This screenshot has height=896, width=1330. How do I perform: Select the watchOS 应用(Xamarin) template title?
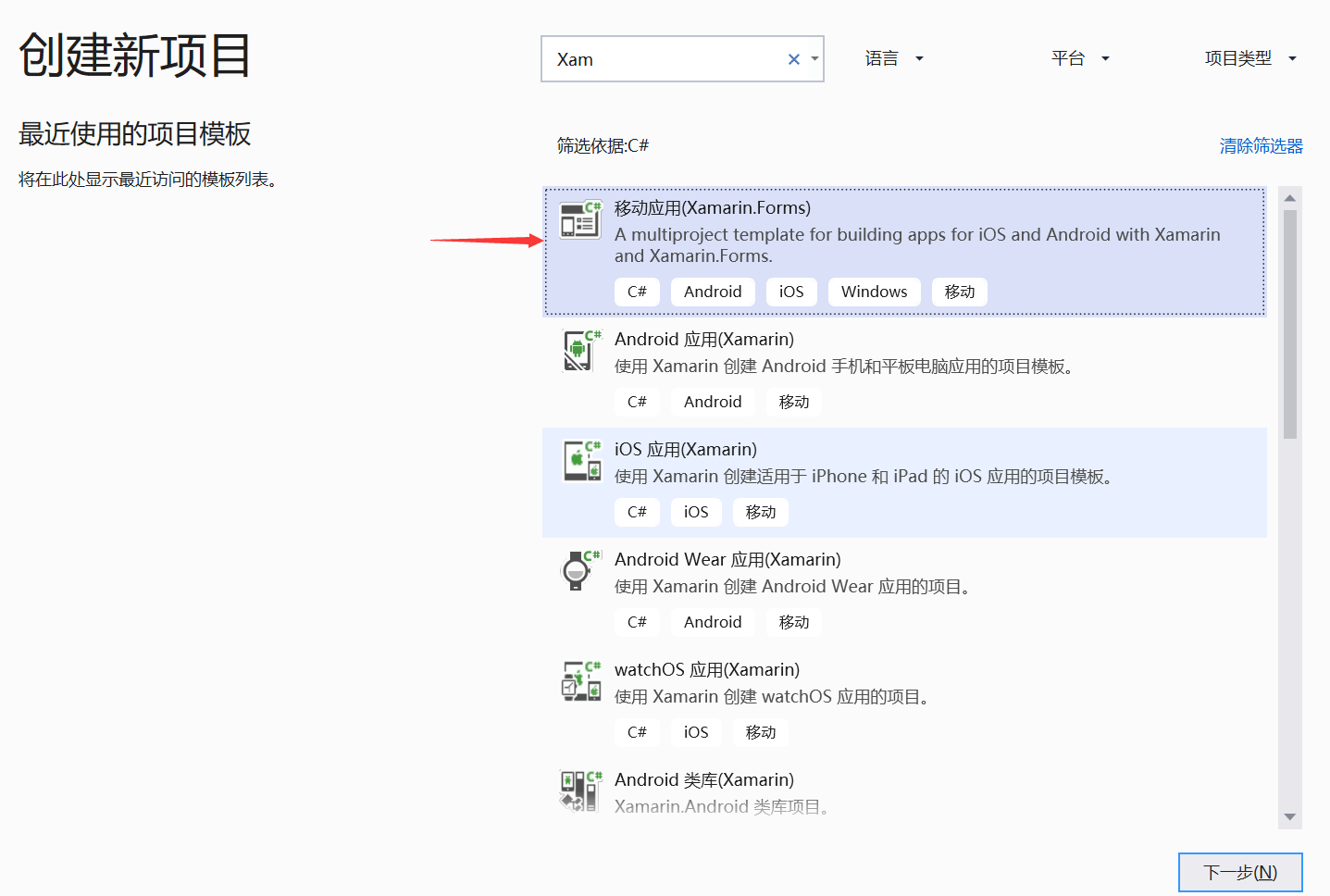coord(707,670)
